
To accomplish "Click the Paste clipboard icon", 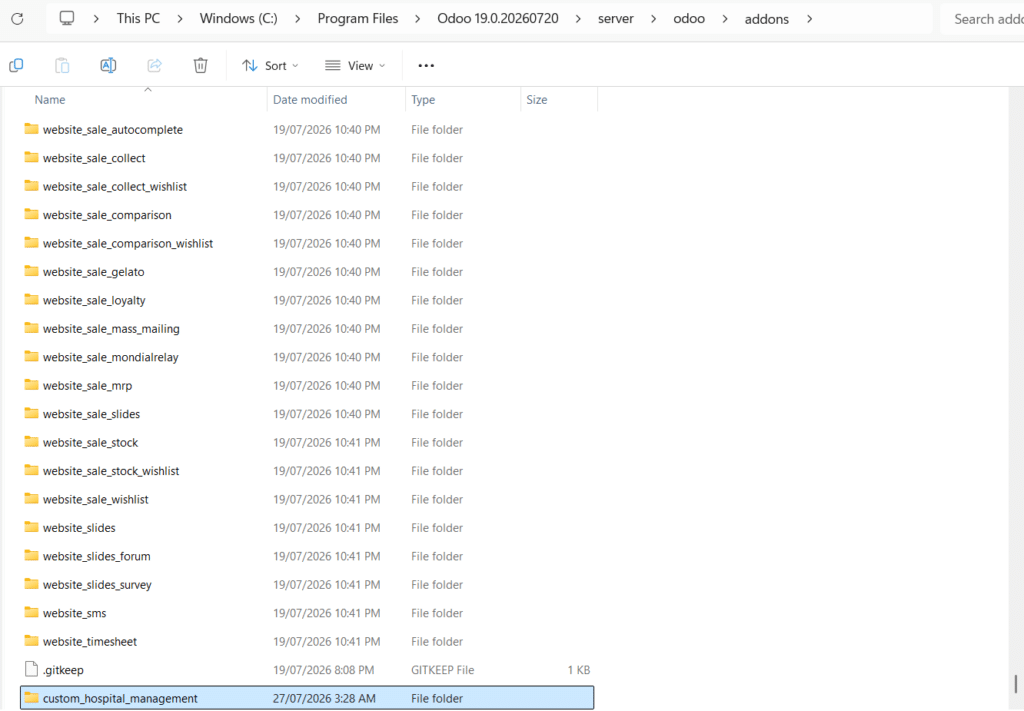I will tap(62, 65).
